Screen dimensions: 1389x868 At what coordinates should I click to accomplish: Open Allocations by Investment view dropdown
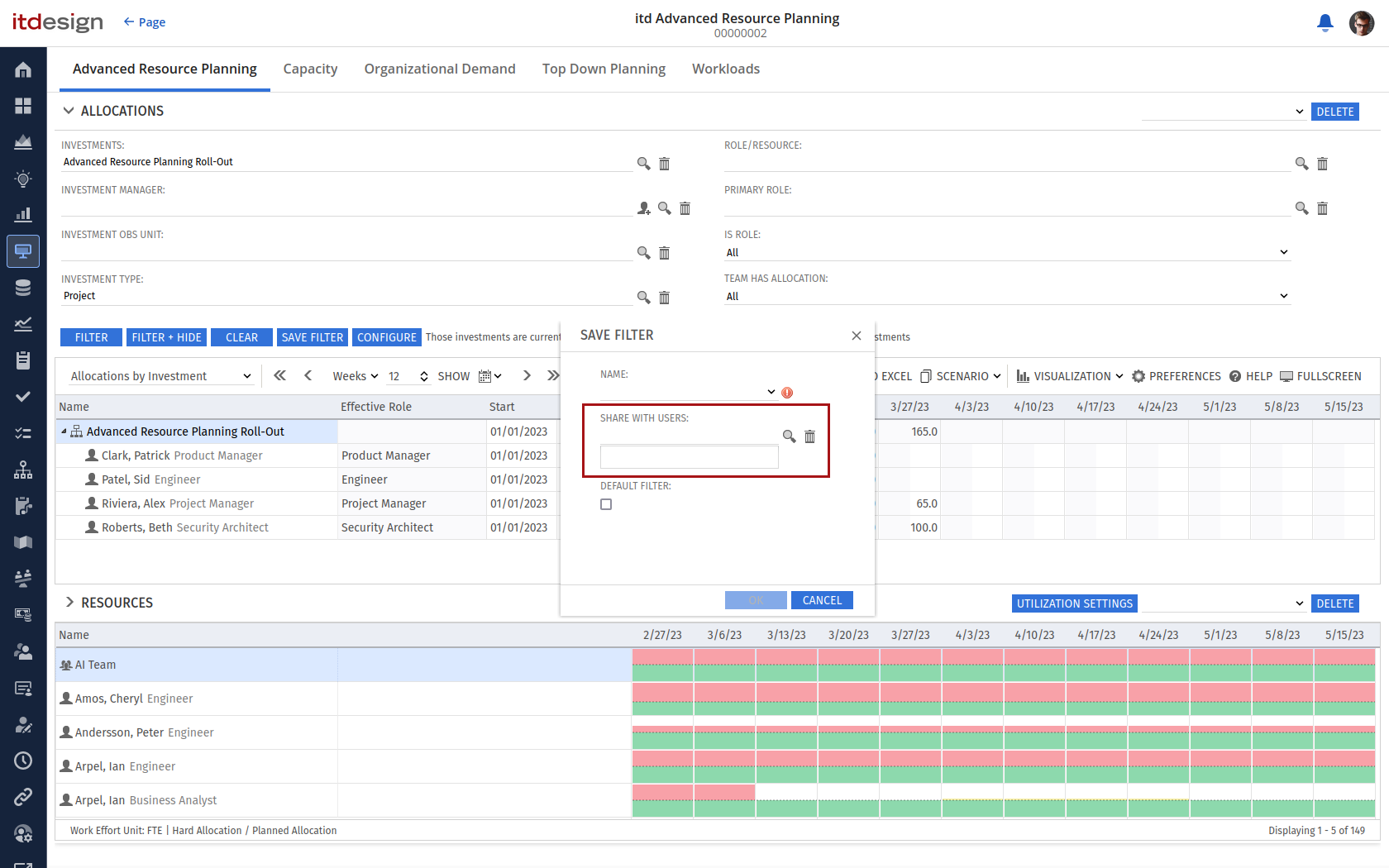[x=160, y=376]
